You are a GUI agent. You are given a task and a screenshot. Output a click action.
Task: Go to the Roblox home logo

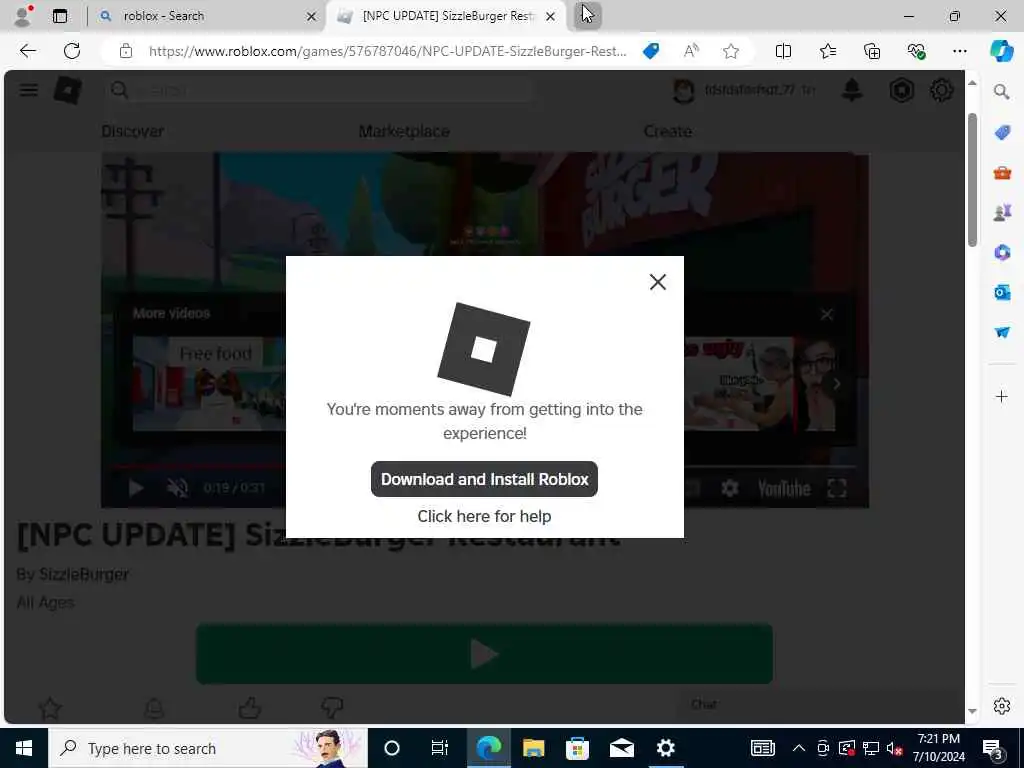(67, 90)
